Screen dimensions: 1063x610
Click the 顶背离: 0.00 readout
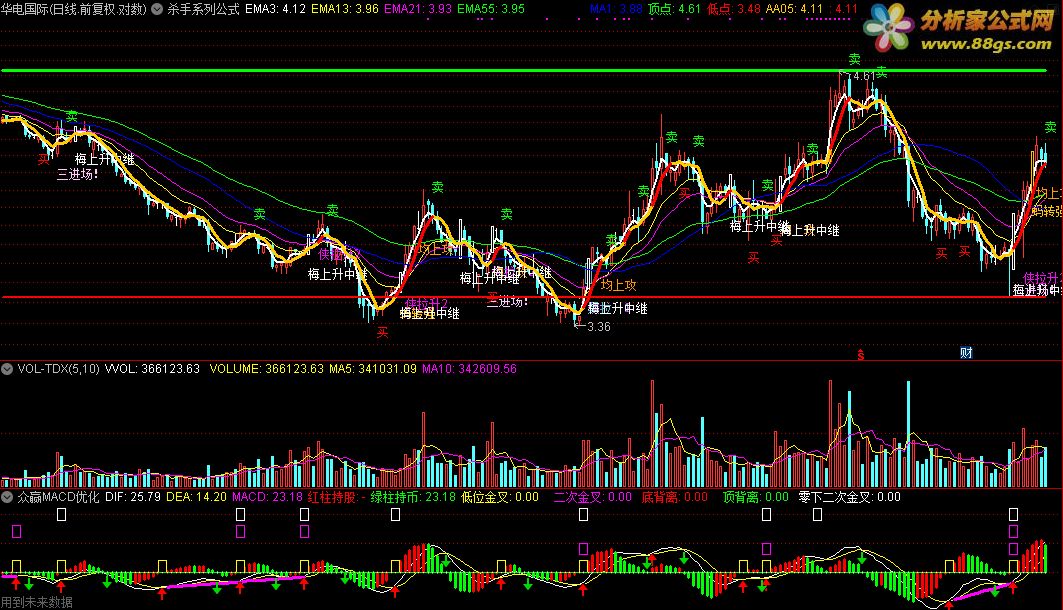pos(755,497)
